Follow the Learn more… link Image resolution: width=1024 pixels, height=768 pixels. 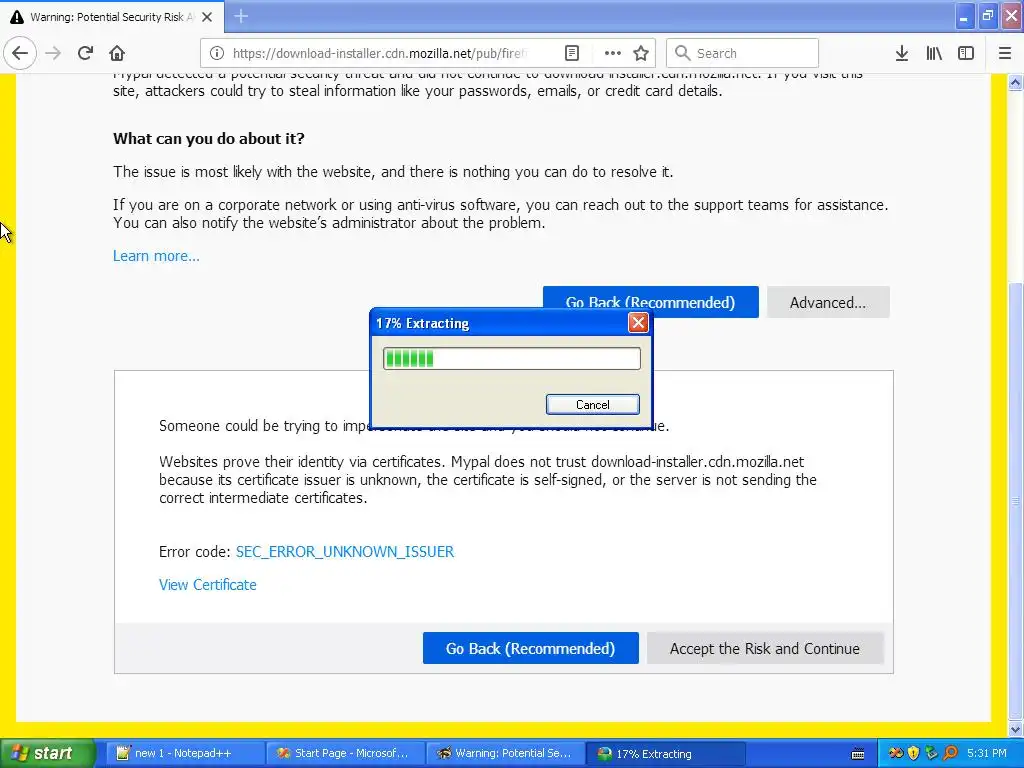click(x=156, y=256)
